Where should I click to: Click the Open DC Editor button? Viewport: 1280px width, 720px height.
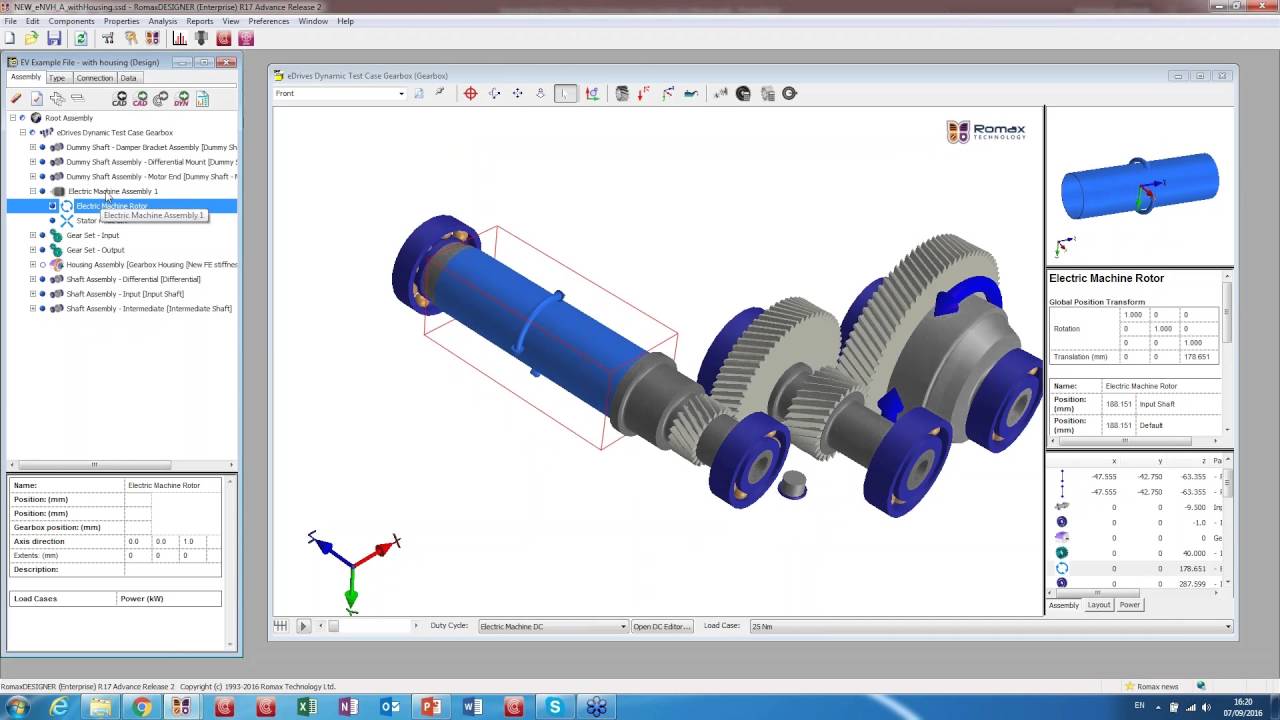coord(661,626)
